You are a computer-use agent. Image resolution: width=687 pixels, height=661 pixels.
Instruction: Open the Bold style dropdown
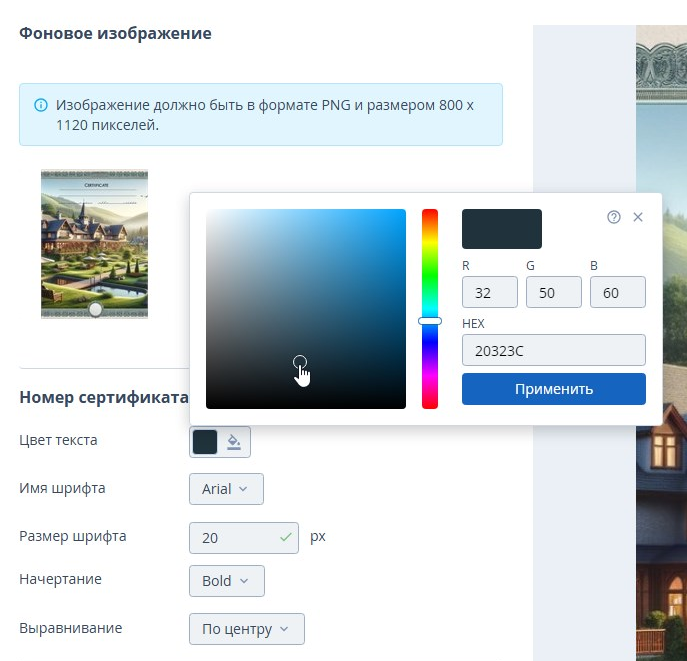coord(227,581)
